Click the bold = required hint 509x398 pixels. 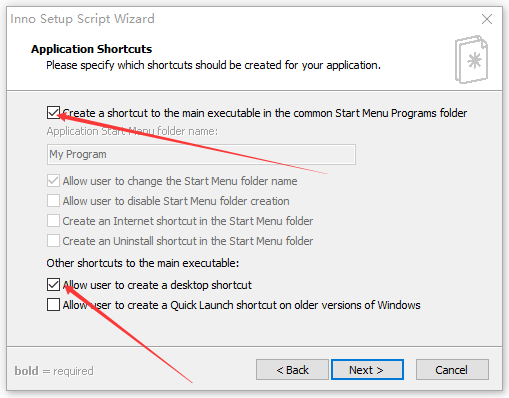click(54, 371)
